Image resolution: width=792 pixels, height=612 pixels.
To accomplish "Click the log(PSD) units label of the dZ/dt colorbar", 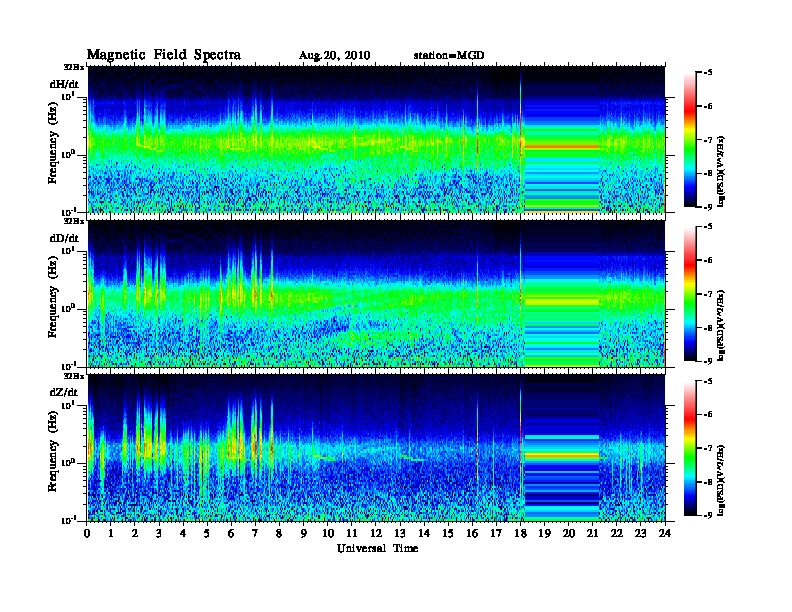I will pos(721,480).
